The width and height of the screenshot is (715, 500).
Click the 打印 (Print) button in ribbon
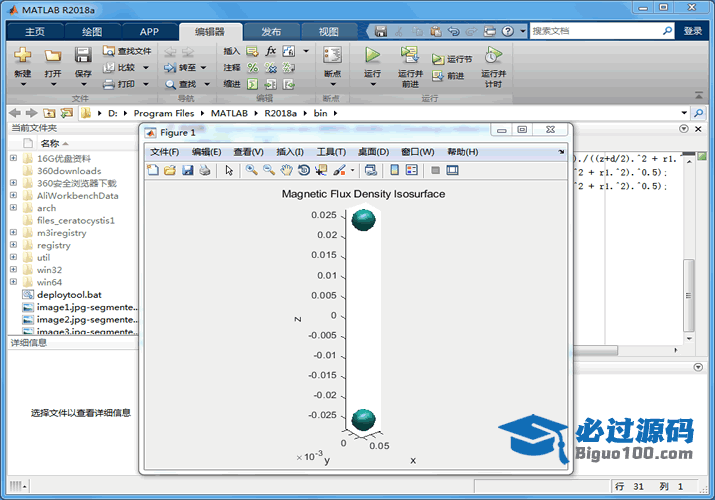point(119,84)
